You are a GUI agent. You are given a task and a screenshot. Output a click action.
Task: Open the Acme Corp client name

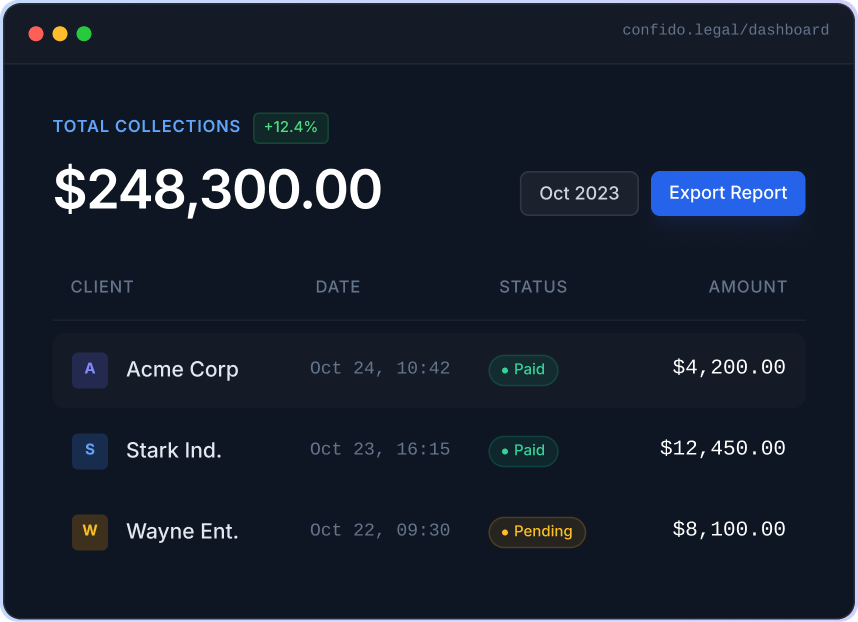[182, 370]
